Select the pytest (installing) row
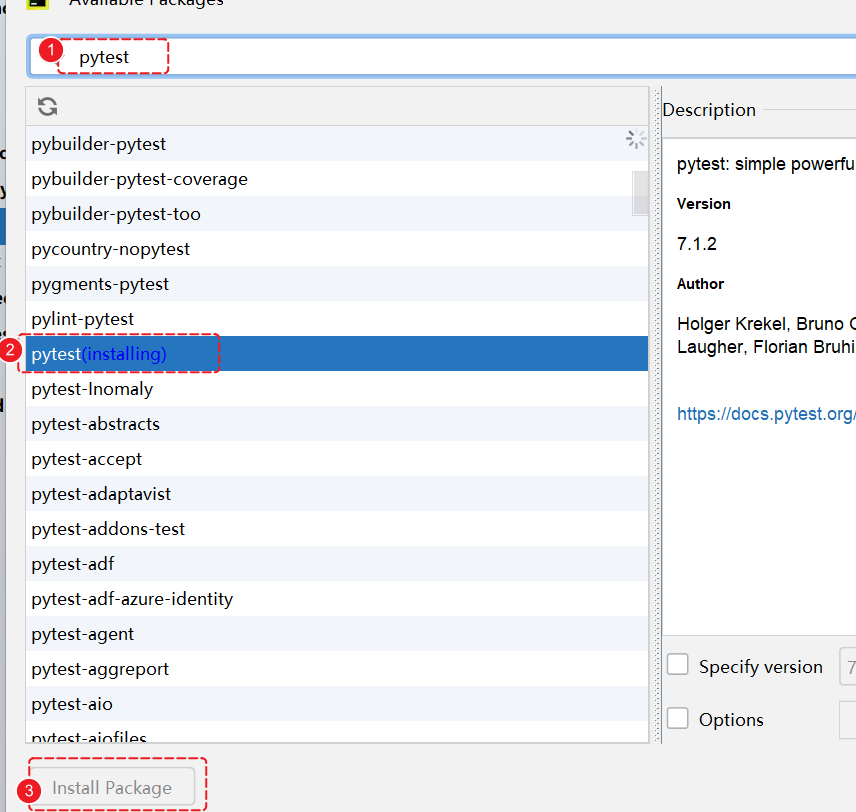Screen dimensions: 856x812 336,353
